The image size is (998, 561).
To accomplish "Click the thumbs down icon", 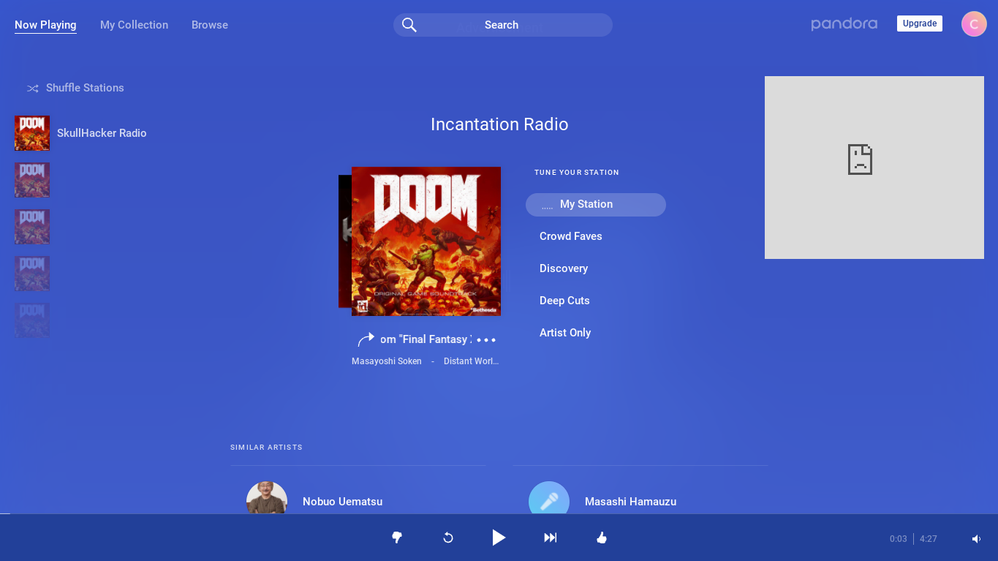I will click(397, 538).
